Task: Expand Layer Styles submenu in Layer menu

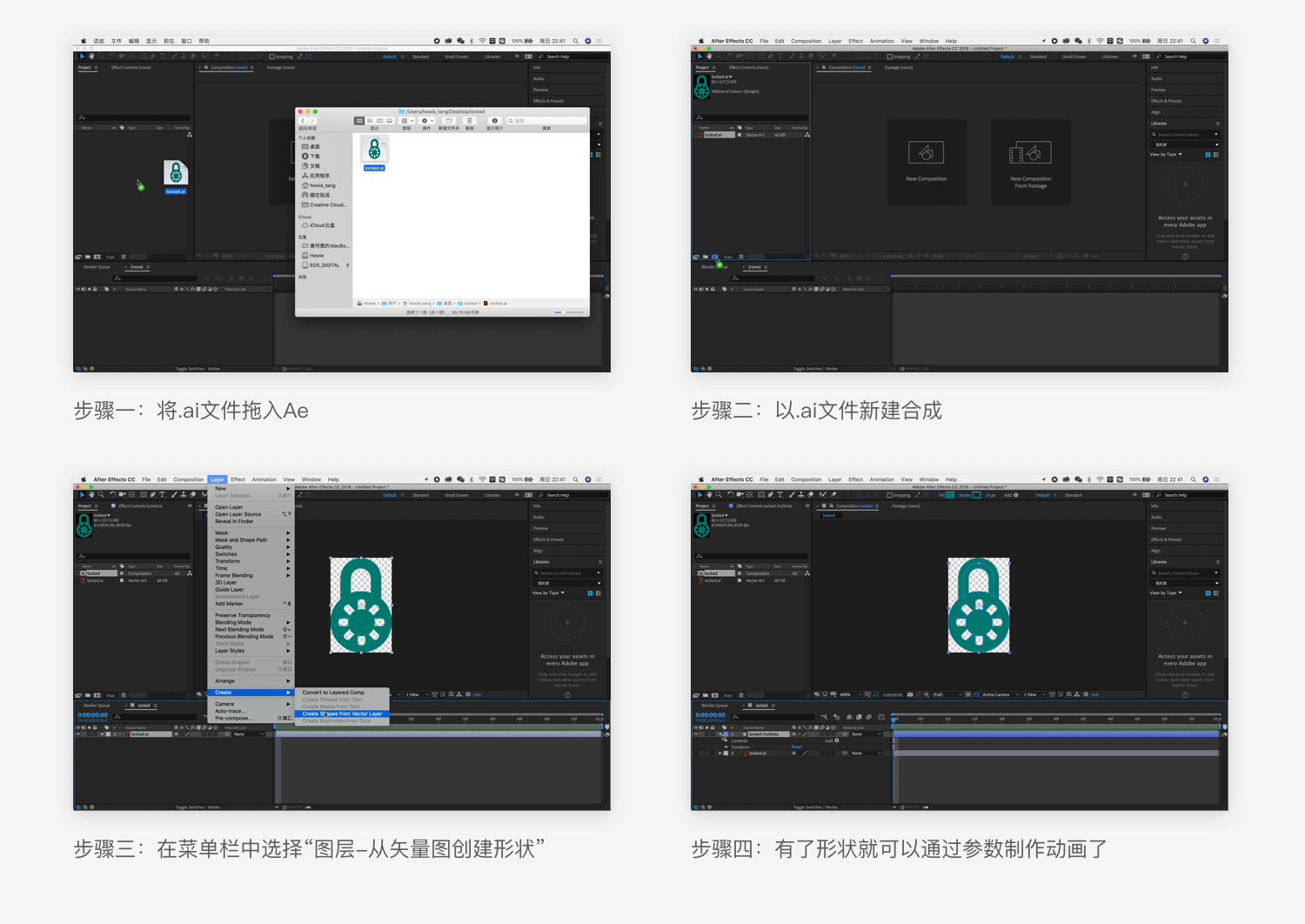Action: pos(251,651)
